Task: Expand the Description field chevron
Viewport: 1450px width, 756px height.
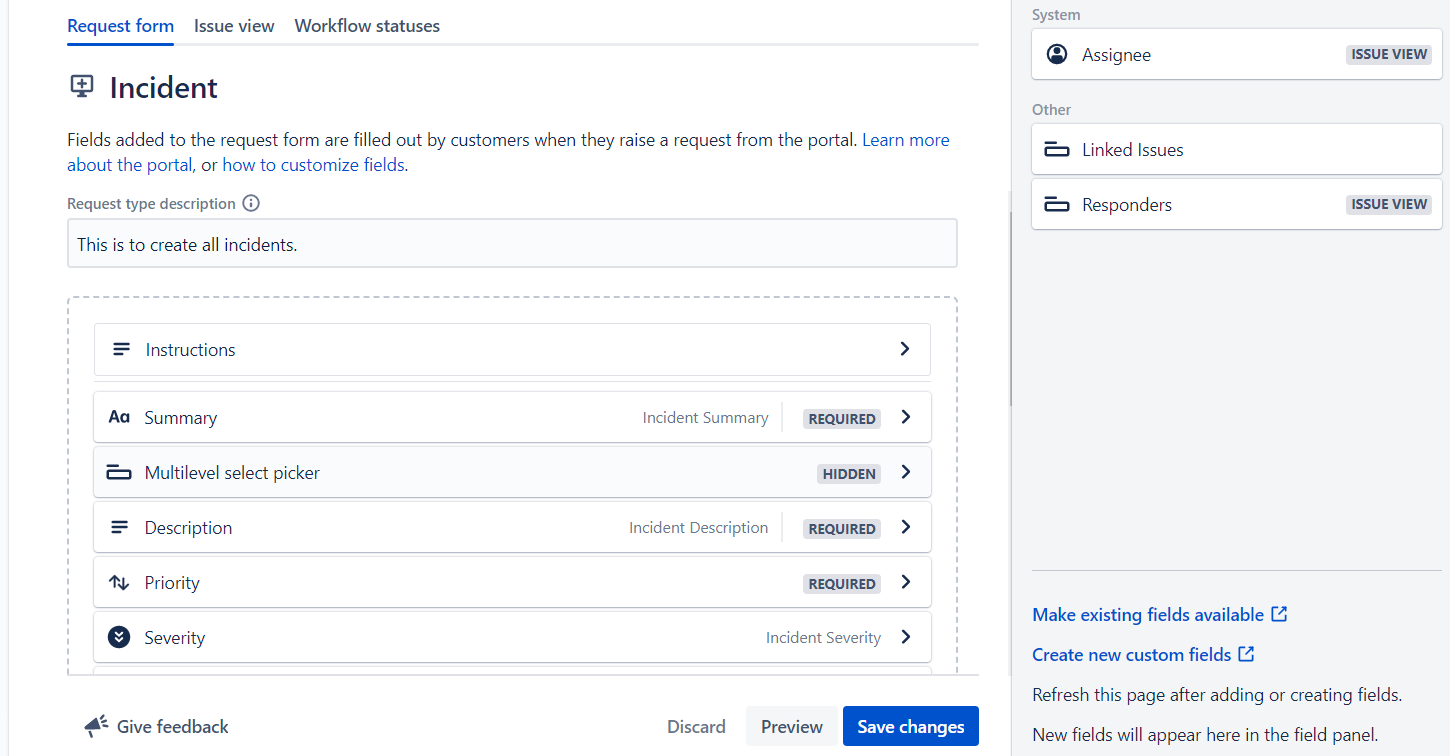Action: [906, 527]
